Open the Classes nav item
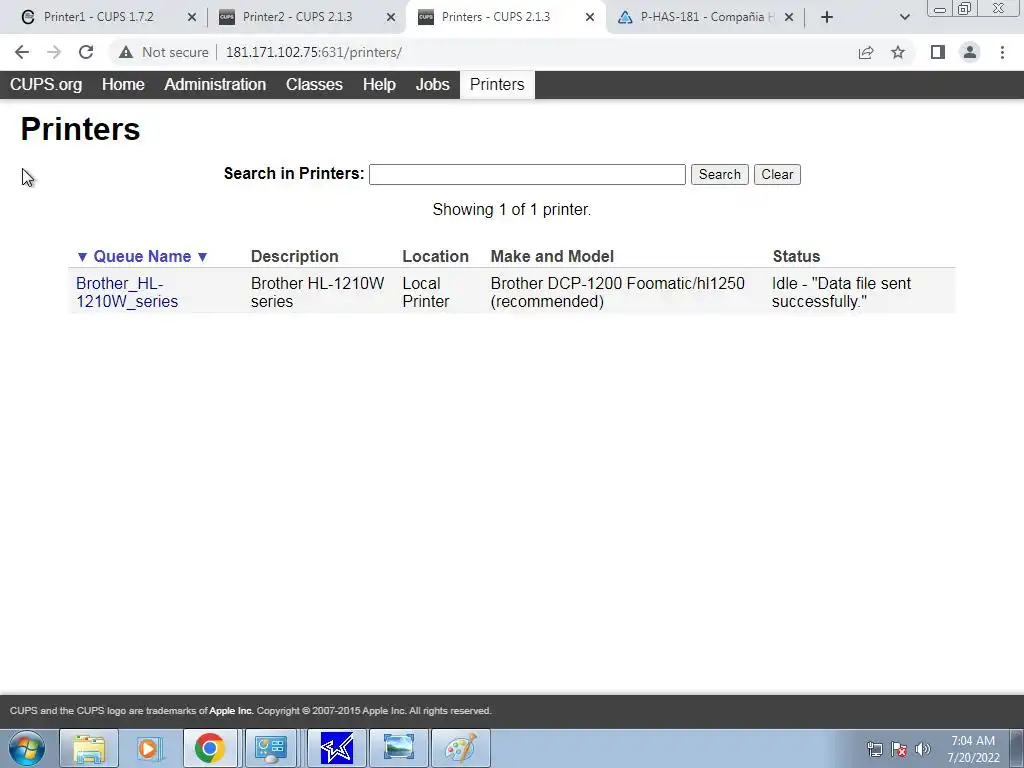The width and height of the screenshot is (1024, 768). tap(314, 85)
